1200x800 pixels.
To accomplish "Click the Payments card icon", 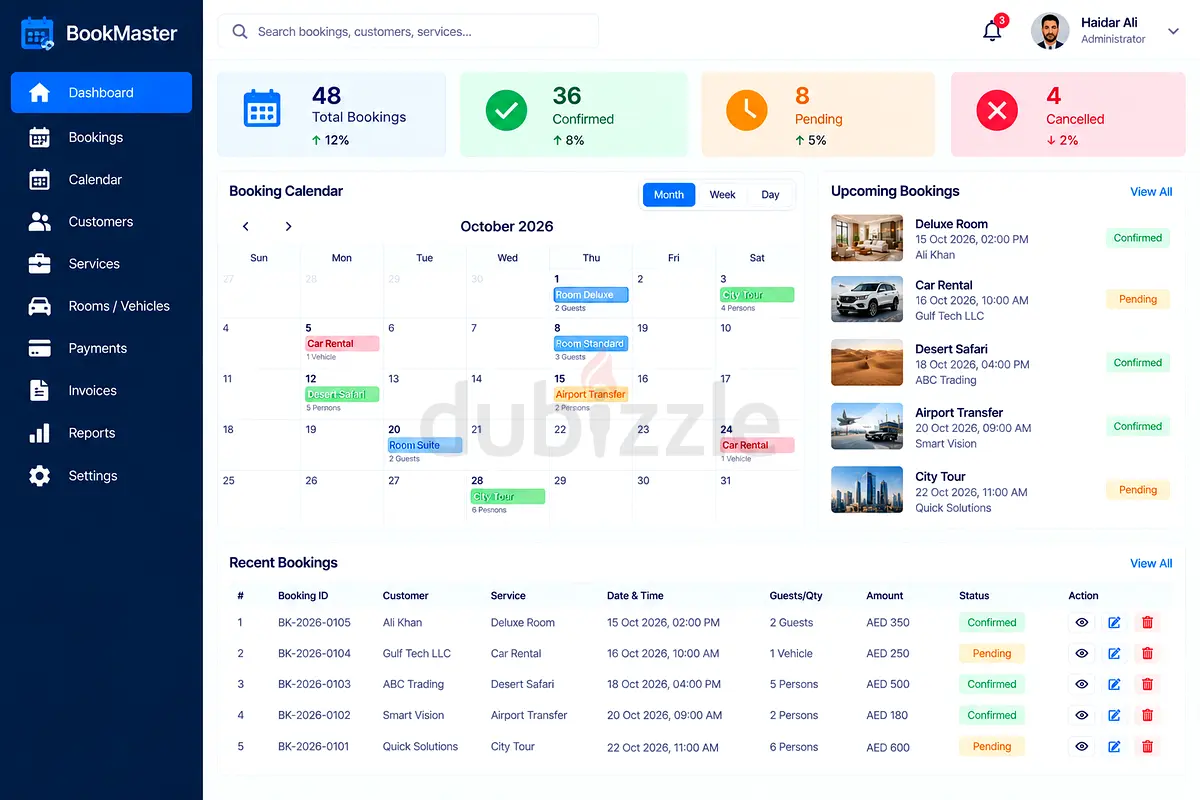I will [x=40, y=348].
